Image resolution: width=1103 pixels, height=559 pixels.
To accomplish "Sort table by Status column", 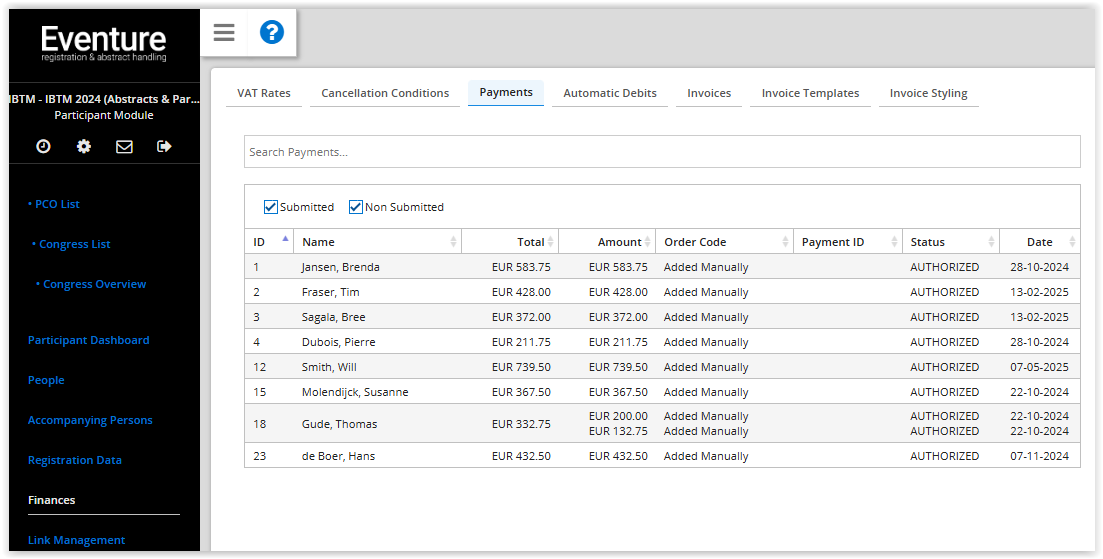I will [x=951, y=242].
